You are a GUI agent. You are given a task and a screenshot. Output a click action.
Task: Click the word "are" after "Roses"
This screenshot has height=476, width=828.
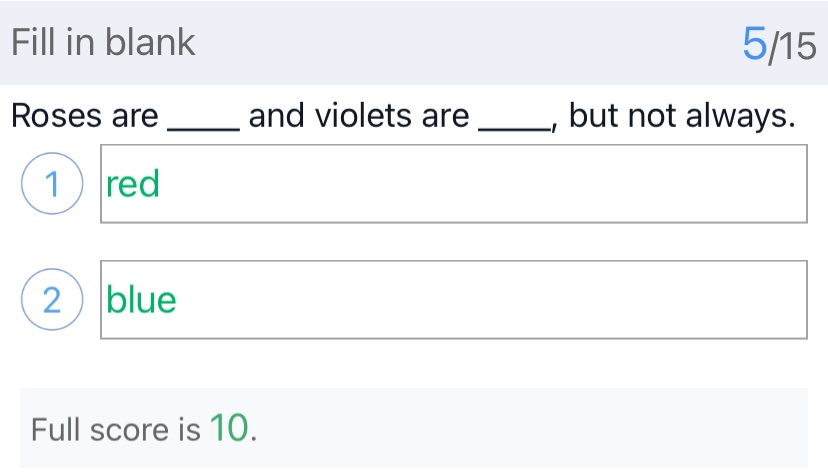click(x=134, y=117)
